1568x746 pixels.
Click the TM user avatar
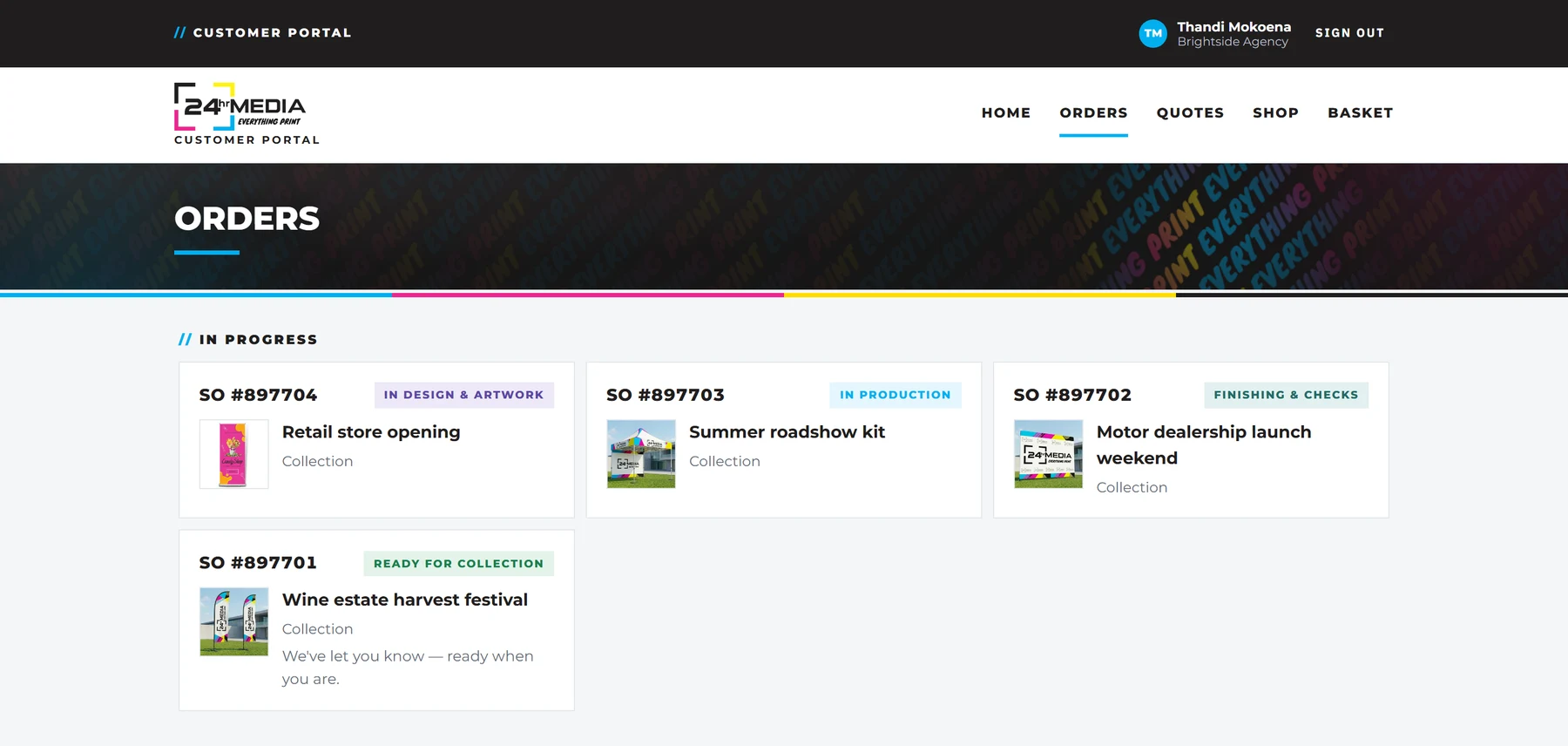pos(1152,33)
